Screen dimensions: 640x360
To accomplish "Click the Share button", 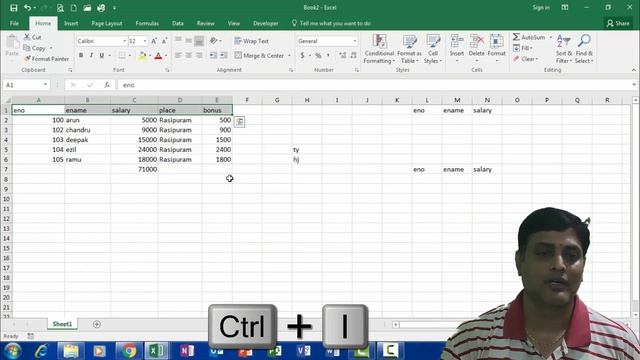I will point(618,23).
